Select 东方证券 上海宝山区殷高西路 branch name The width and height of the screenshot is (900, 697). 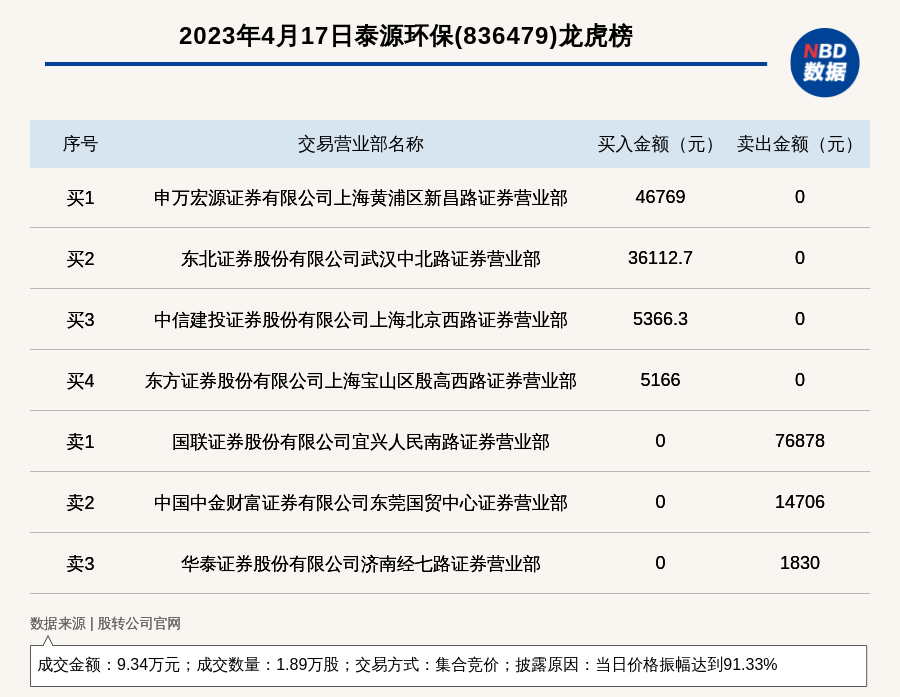click(x=360, y=381)
